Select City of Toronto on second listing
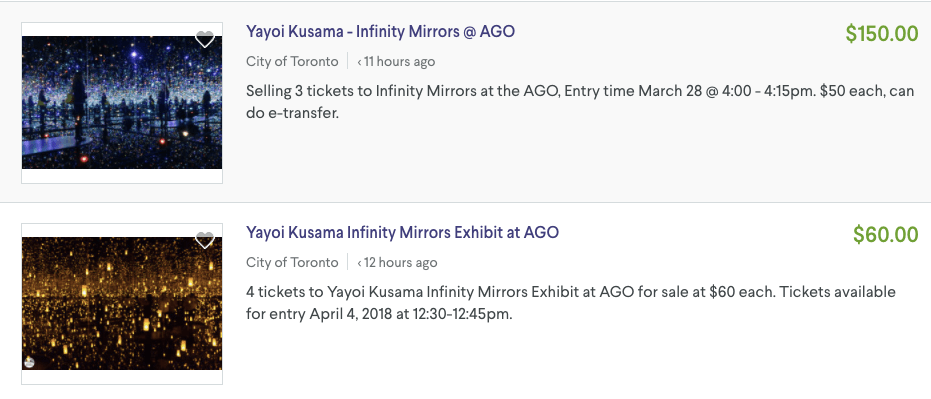 point(292,262)
